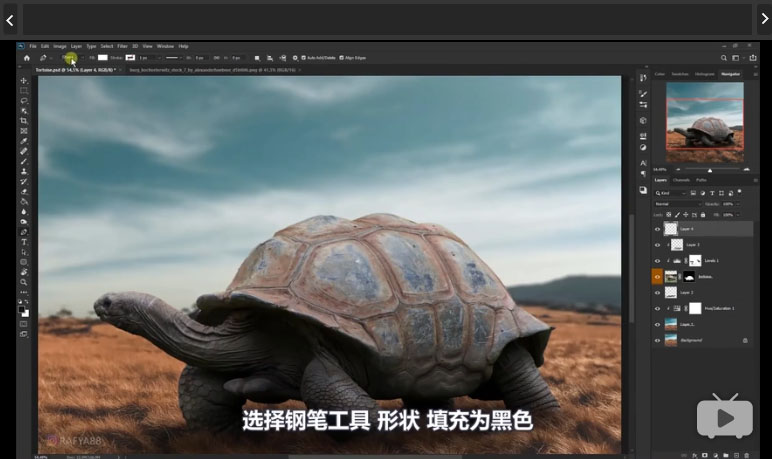772x459 pixels.
Task: Select the Horizontal Type tool
Action: click(24, 242)
